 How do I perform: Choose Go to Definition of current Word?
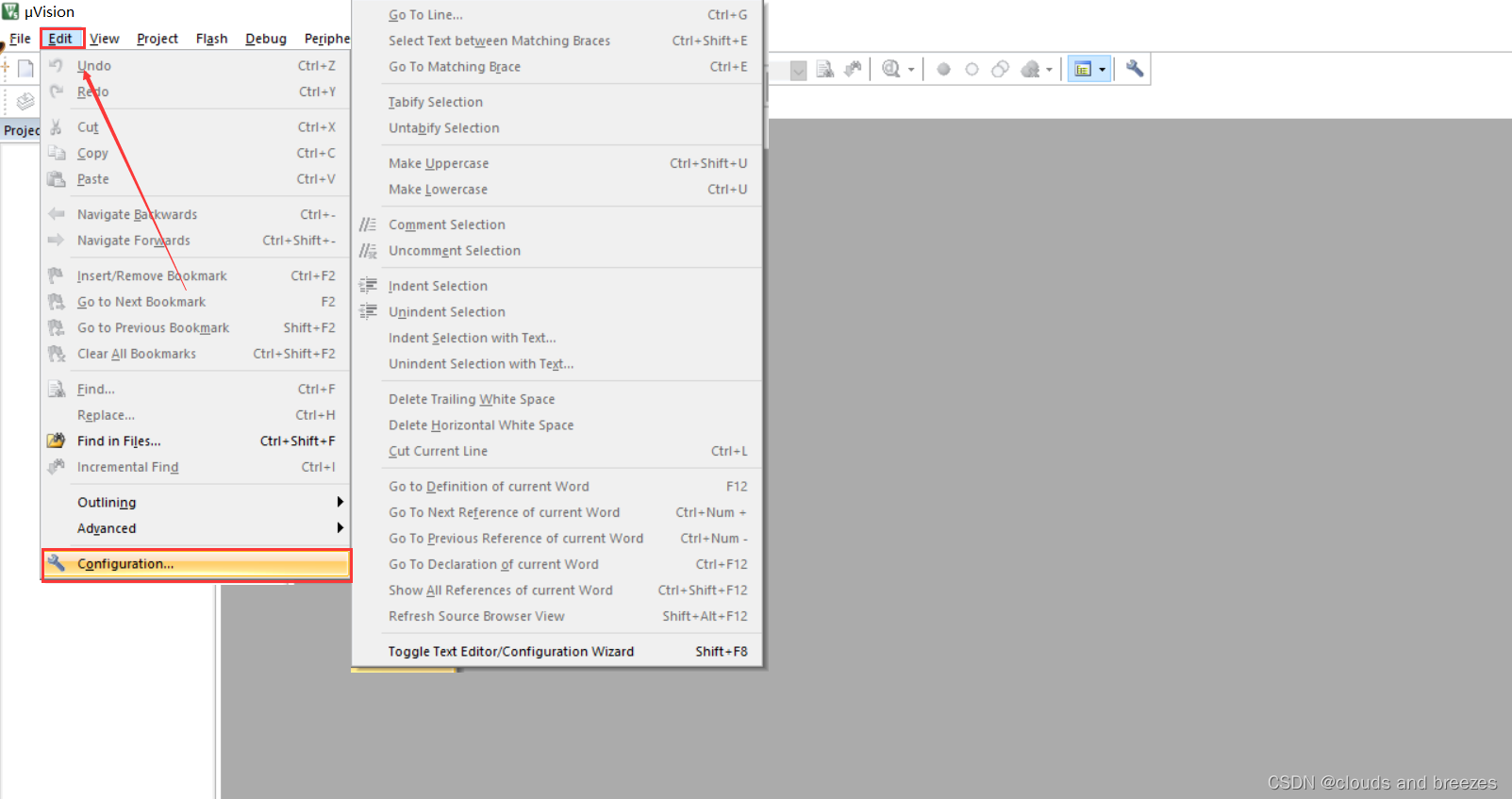click(557, 486)
